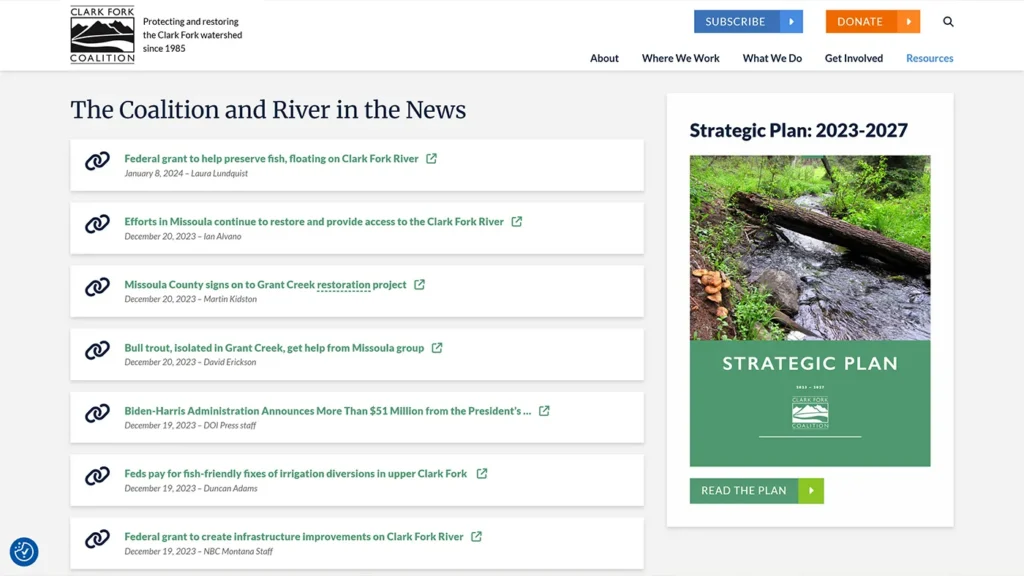Expand the Get Involved menu
Image resolution: width=1024 pixels, height=576 pixels.
click(x=853, y=58)
